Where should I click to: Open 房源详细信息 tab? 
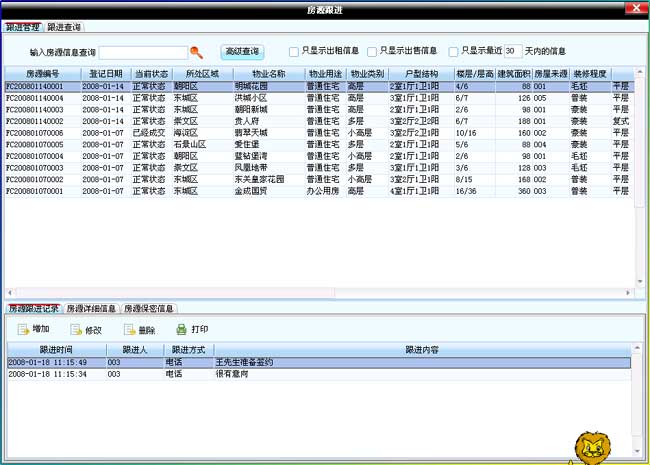point(91,309)
